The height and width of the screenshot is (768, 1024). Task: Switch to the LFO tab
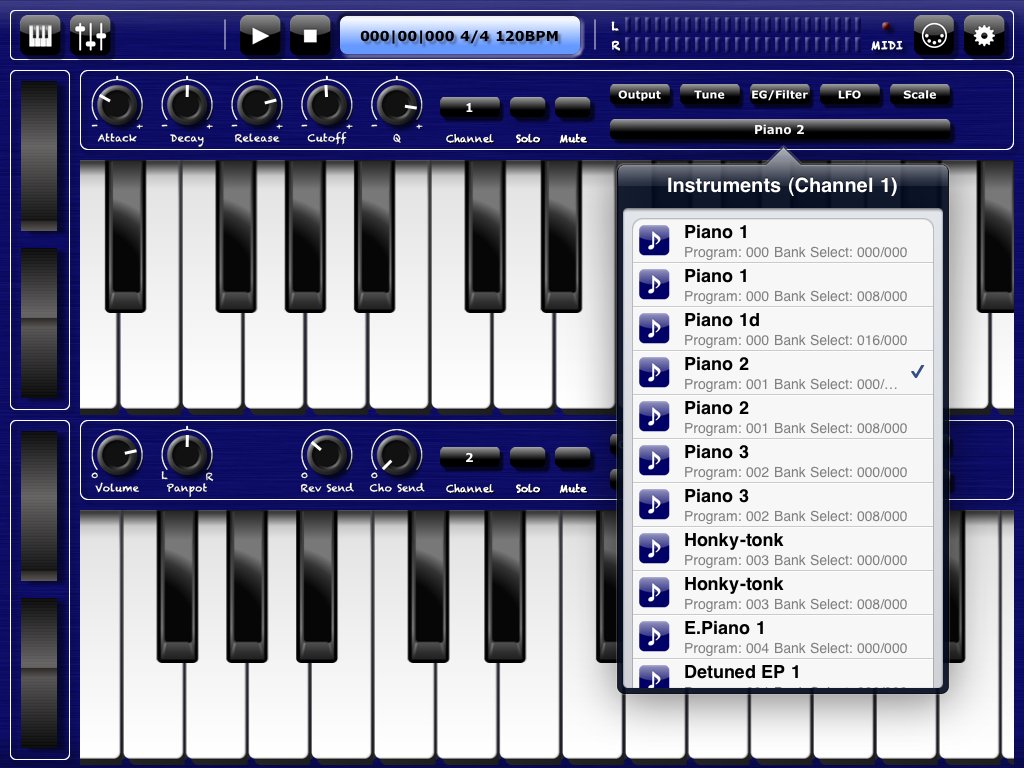849,95
